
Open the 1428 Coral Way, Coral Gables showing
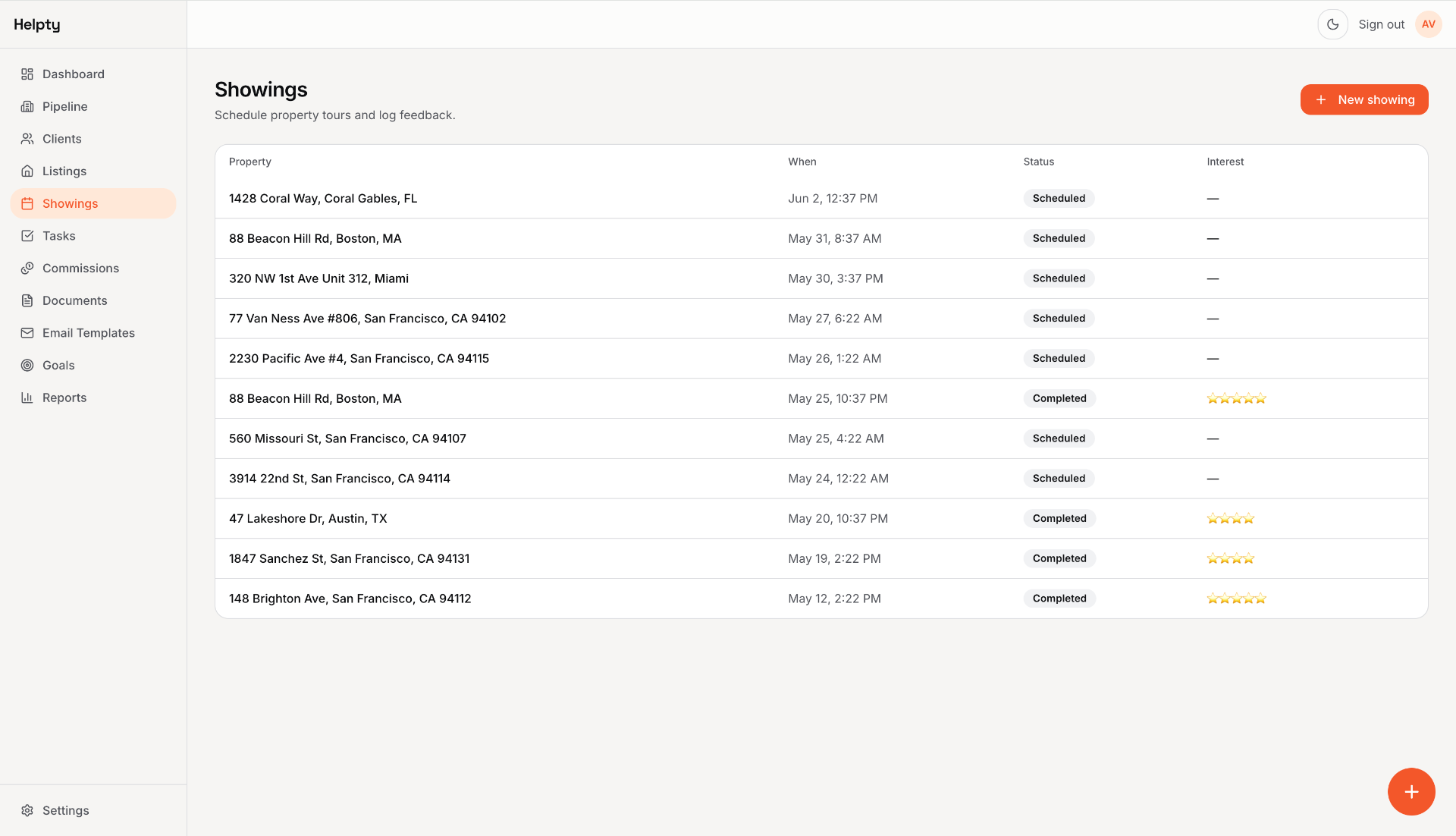tap(821, 199)
